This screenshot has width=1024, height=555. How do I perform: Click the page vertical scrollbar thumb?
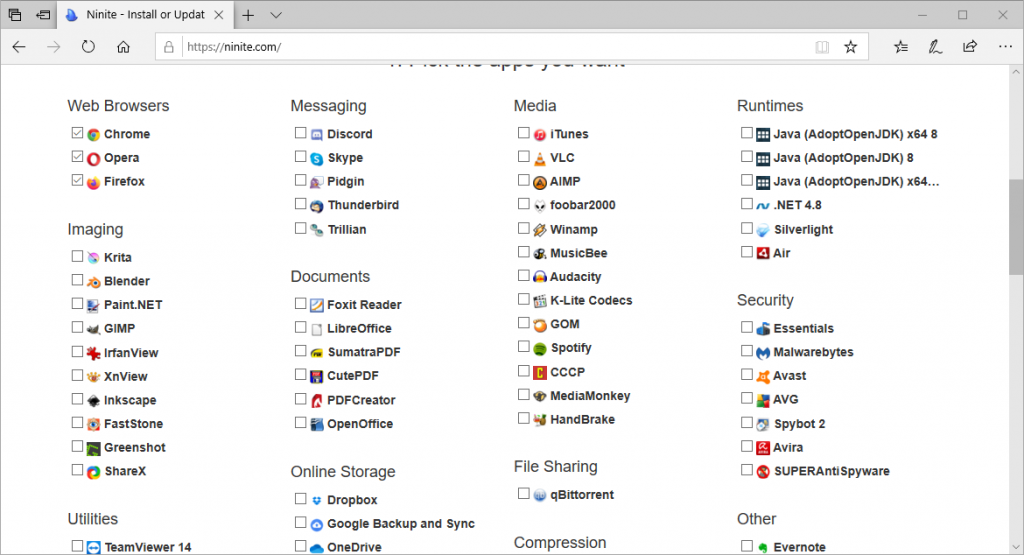tap(1016, 227)
